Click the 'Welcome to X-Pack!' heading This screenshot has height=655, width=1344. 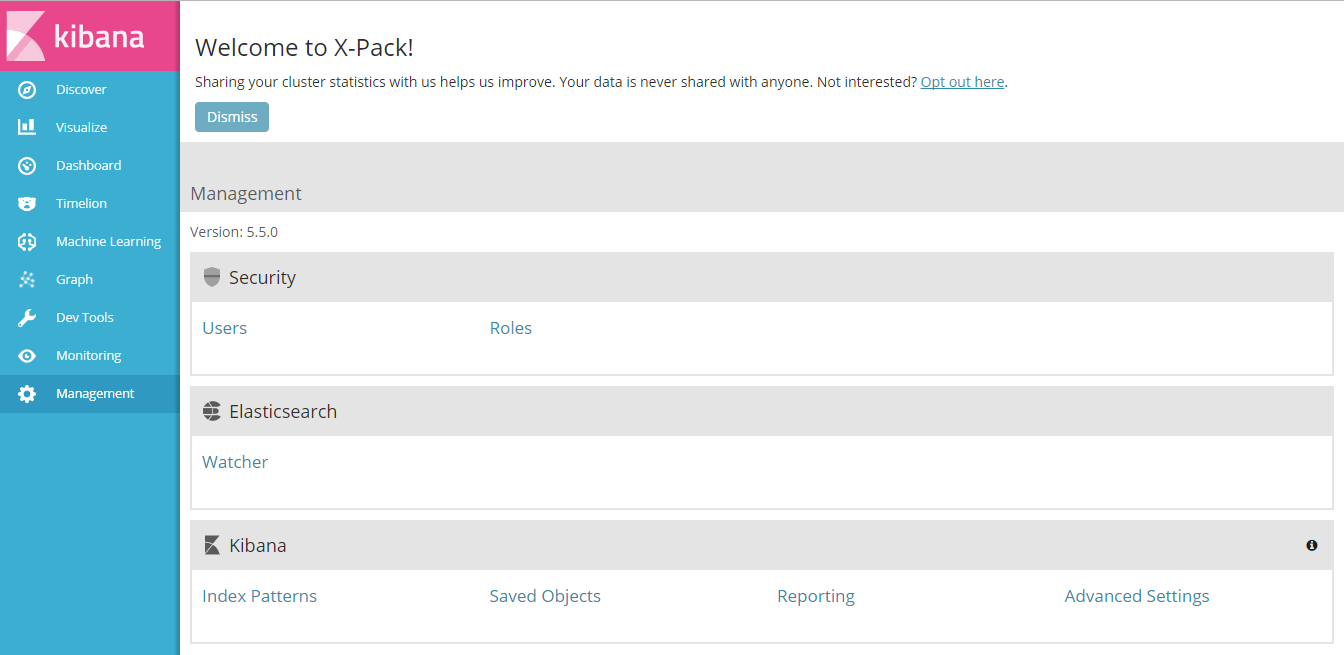pyautogui.click(x=304, y=47)
